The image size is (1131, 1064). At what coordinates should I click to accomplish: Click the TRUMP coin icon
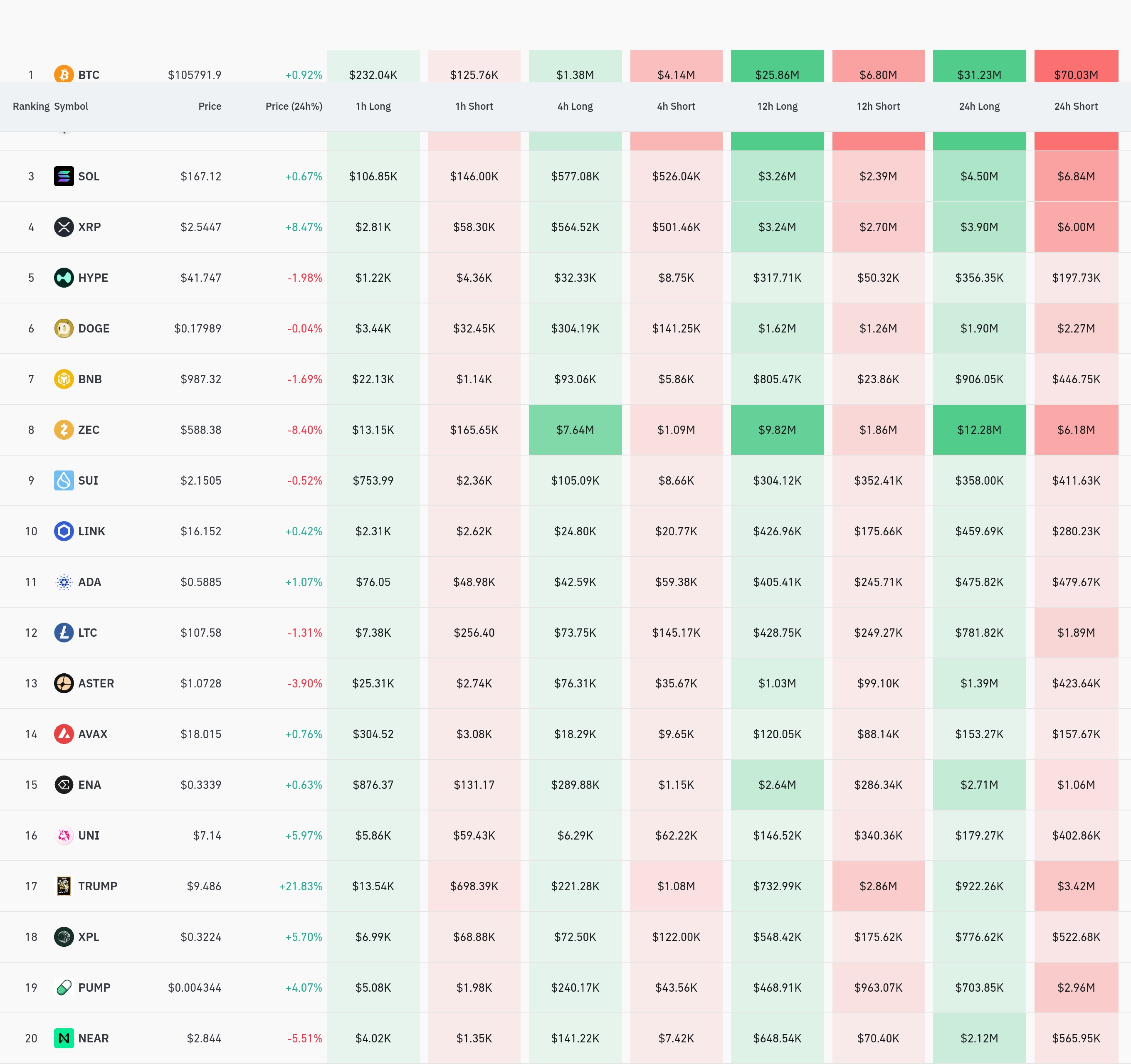tap(64, 886)
